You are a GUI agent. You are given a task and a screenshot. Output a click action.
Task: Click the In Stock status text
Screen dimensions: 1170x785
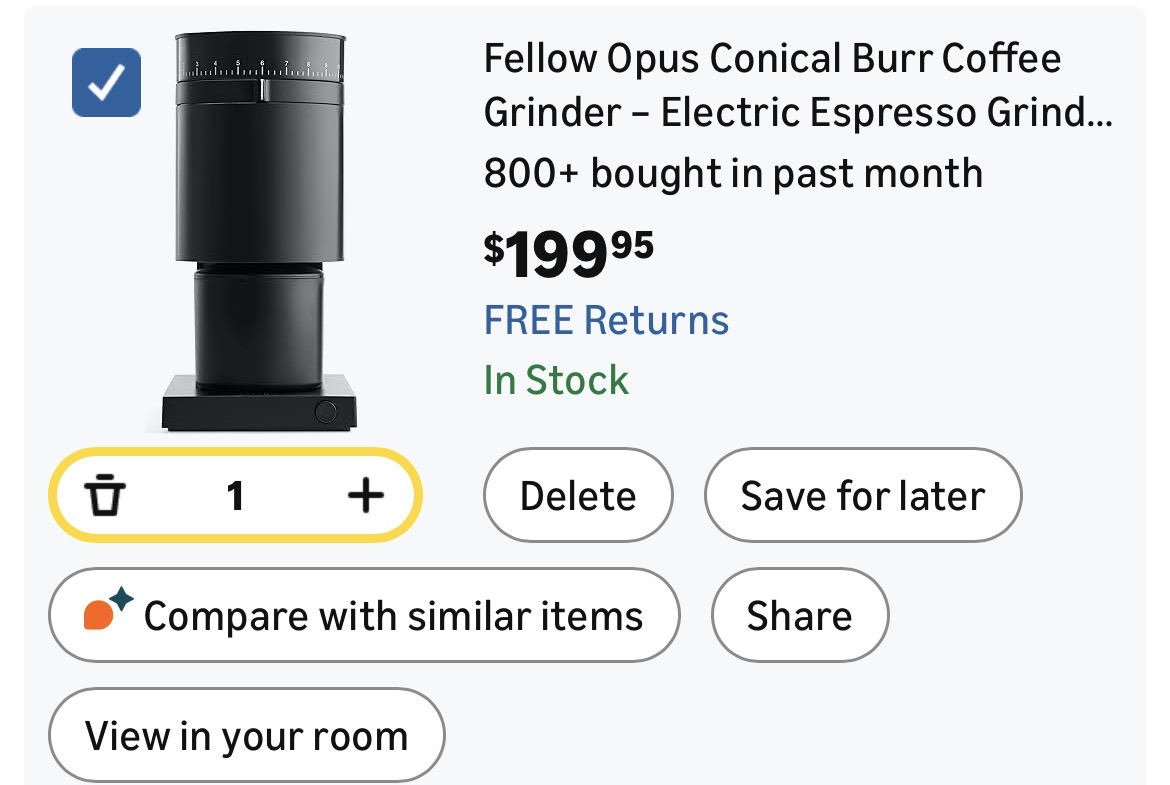point(556,381)
